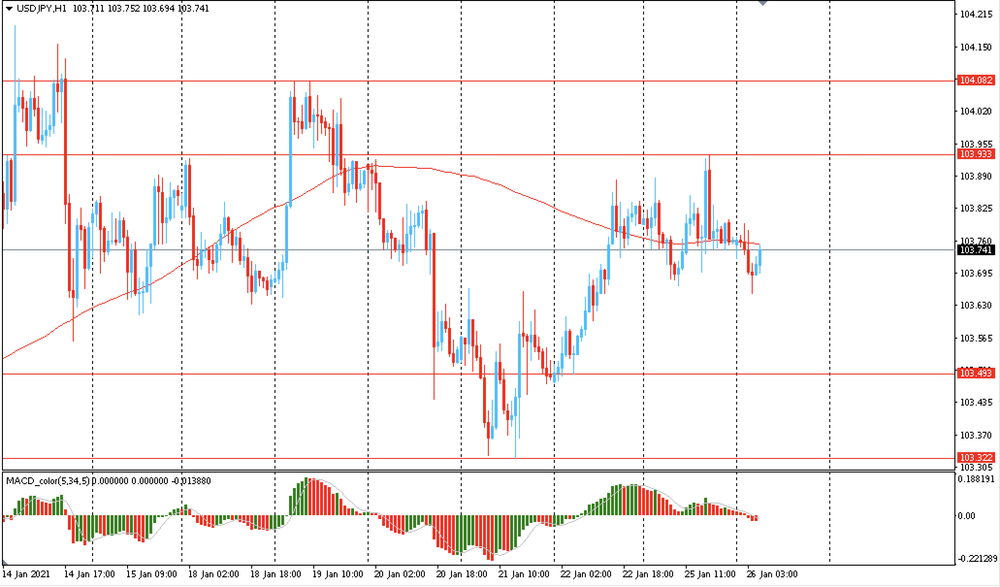
Task: Click the 103.370 price scale value
Action: (x=976, y=435)
